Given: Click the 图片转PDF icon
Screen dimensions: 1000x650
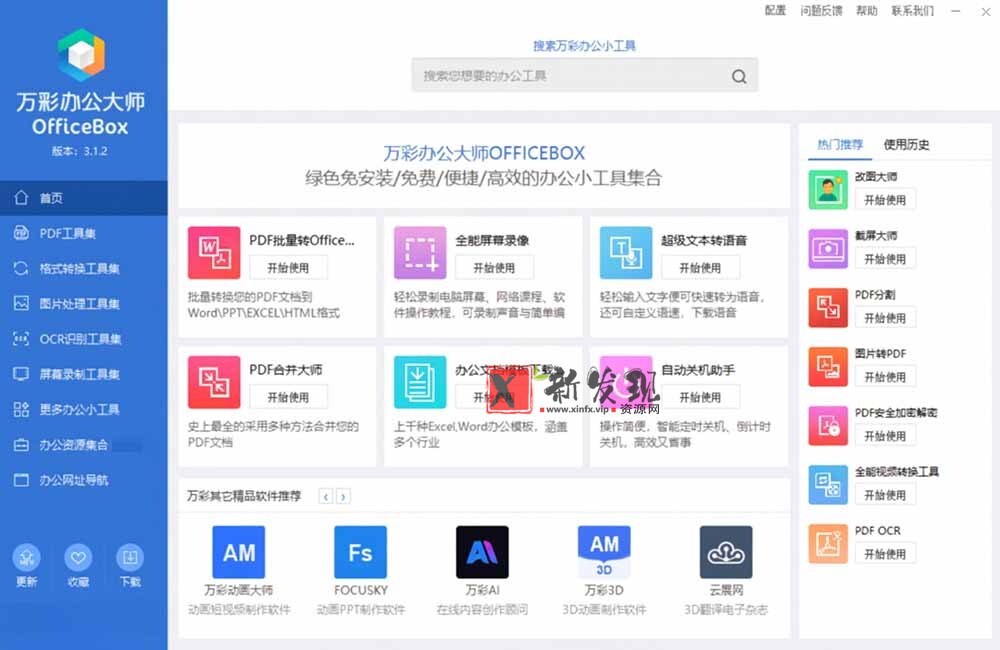Looking at the screenshot, I should pos(828,366).
